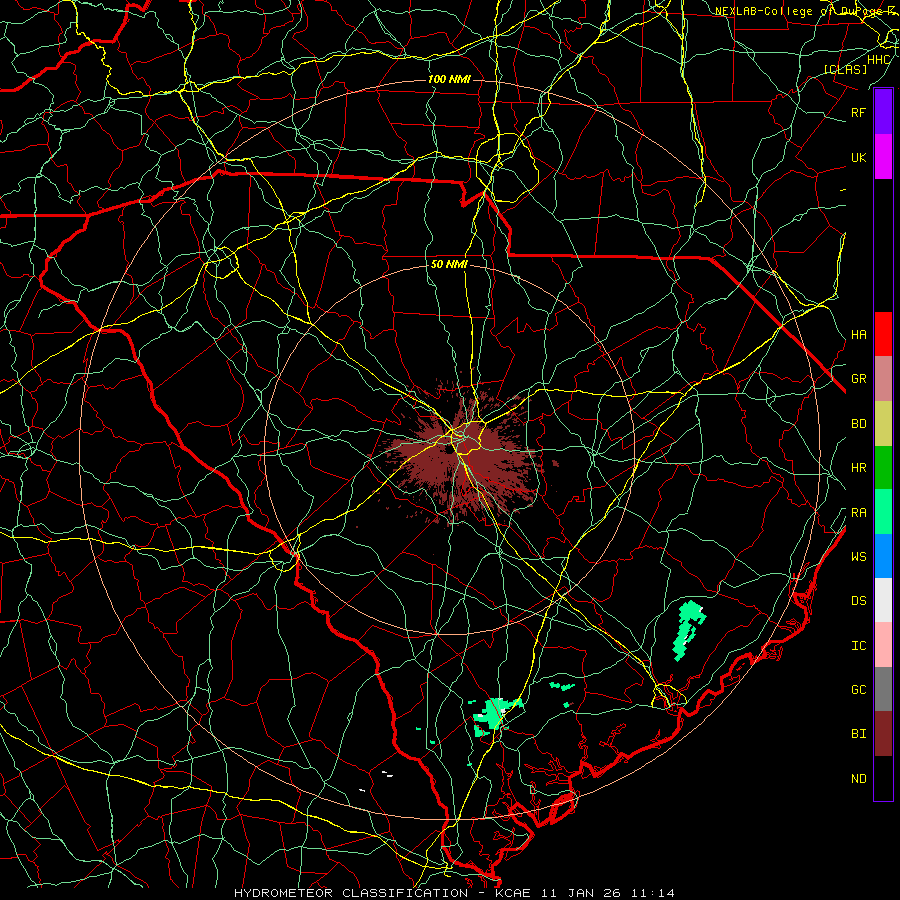Screen dimensions: 900x900
Task: Click the elongated green rain echo near the coast
Action: click(689, 630)
